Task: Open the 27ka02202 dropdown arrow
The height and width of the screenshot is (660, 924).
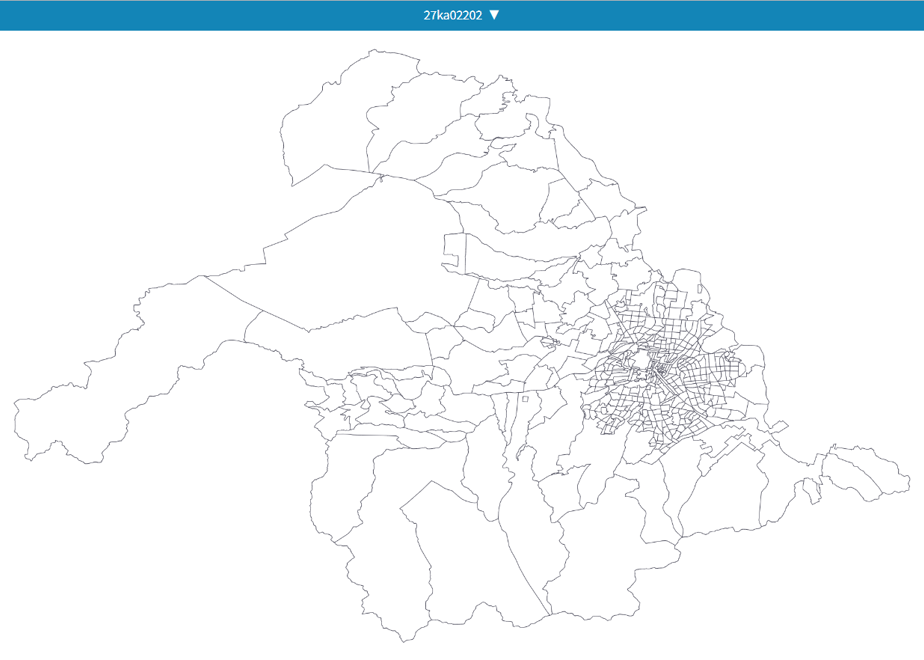Action: [494, 15]
